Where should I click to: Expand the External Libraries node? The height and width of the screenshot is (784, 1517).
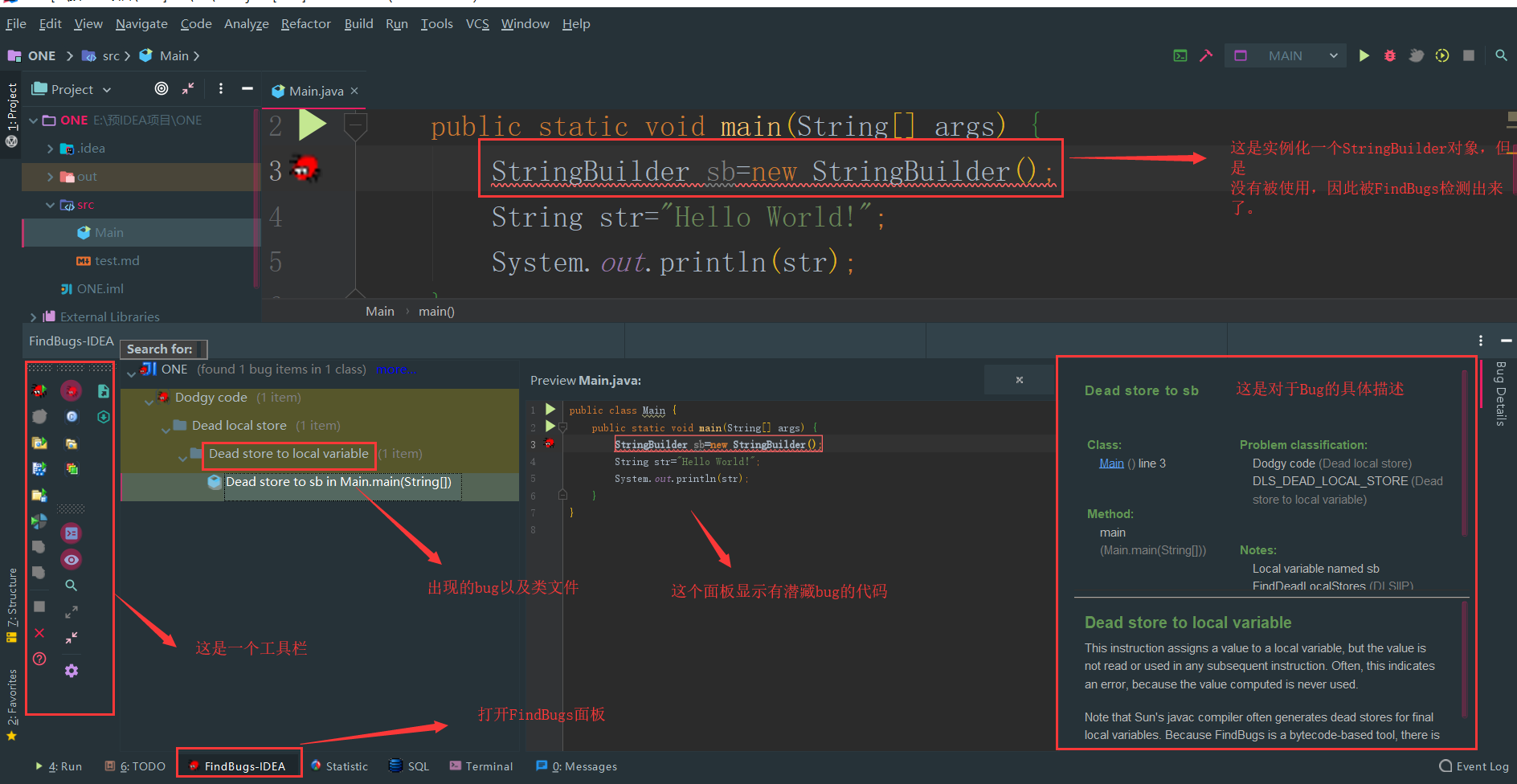tap(32, 316)
